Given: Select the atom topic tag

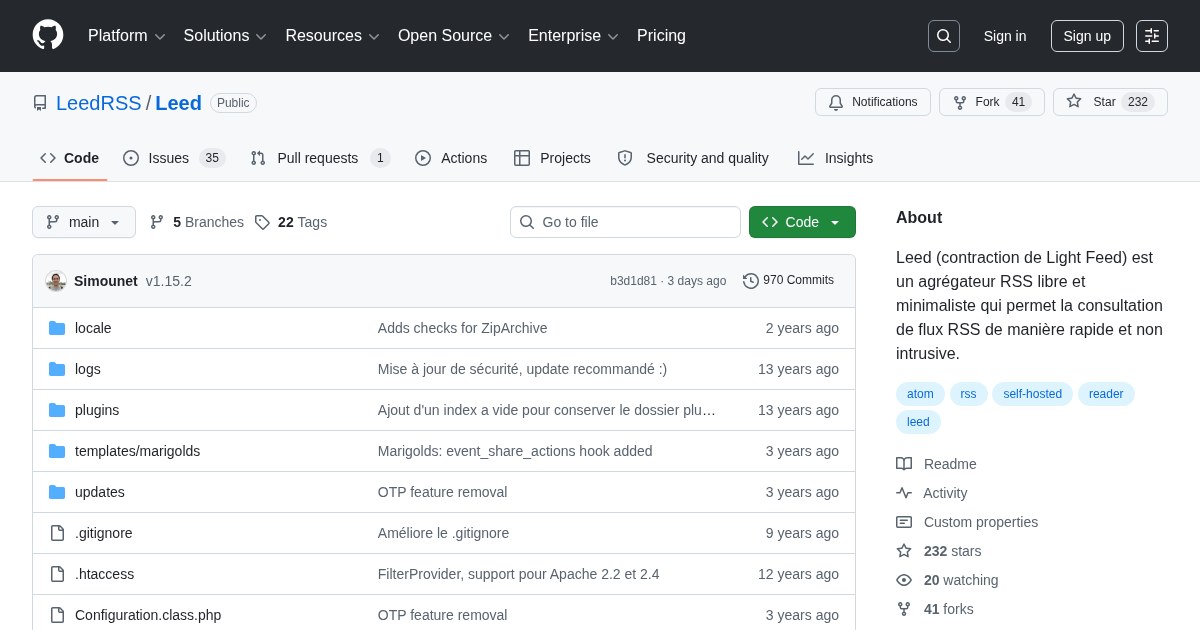Looking at the screenshot, I should point(920,394).
